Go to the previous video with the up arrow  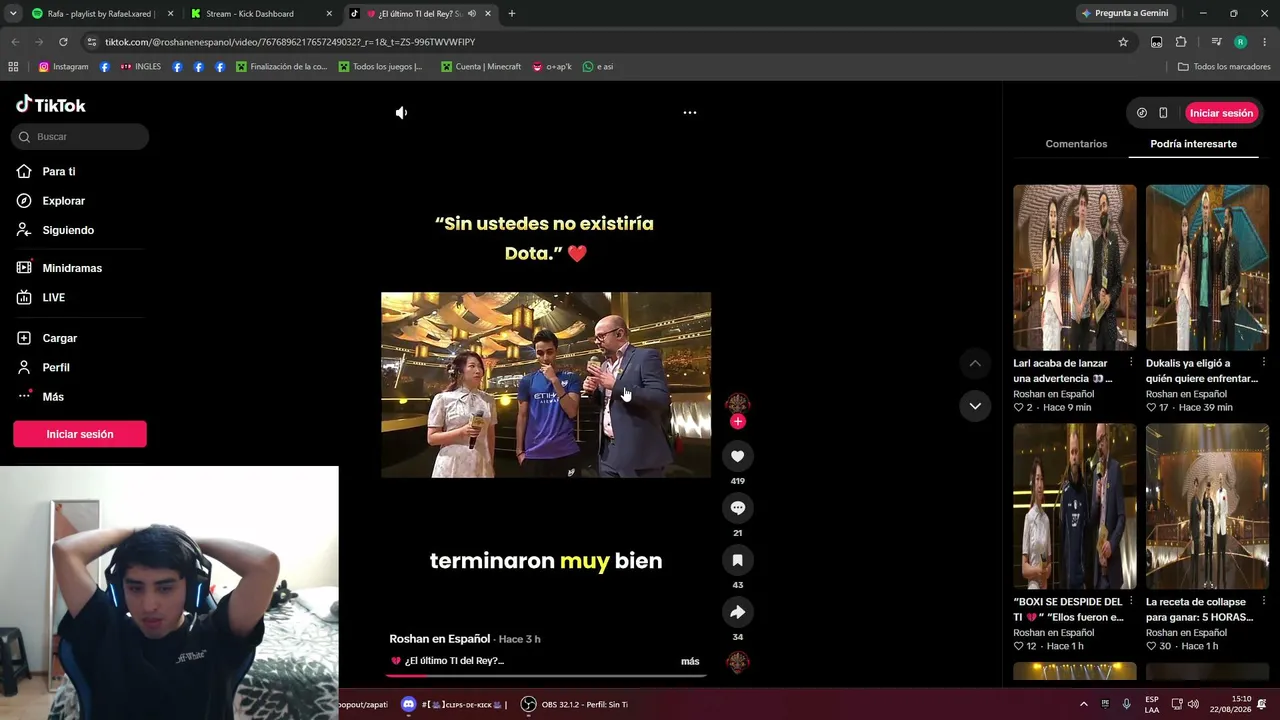tap(975, 363)
